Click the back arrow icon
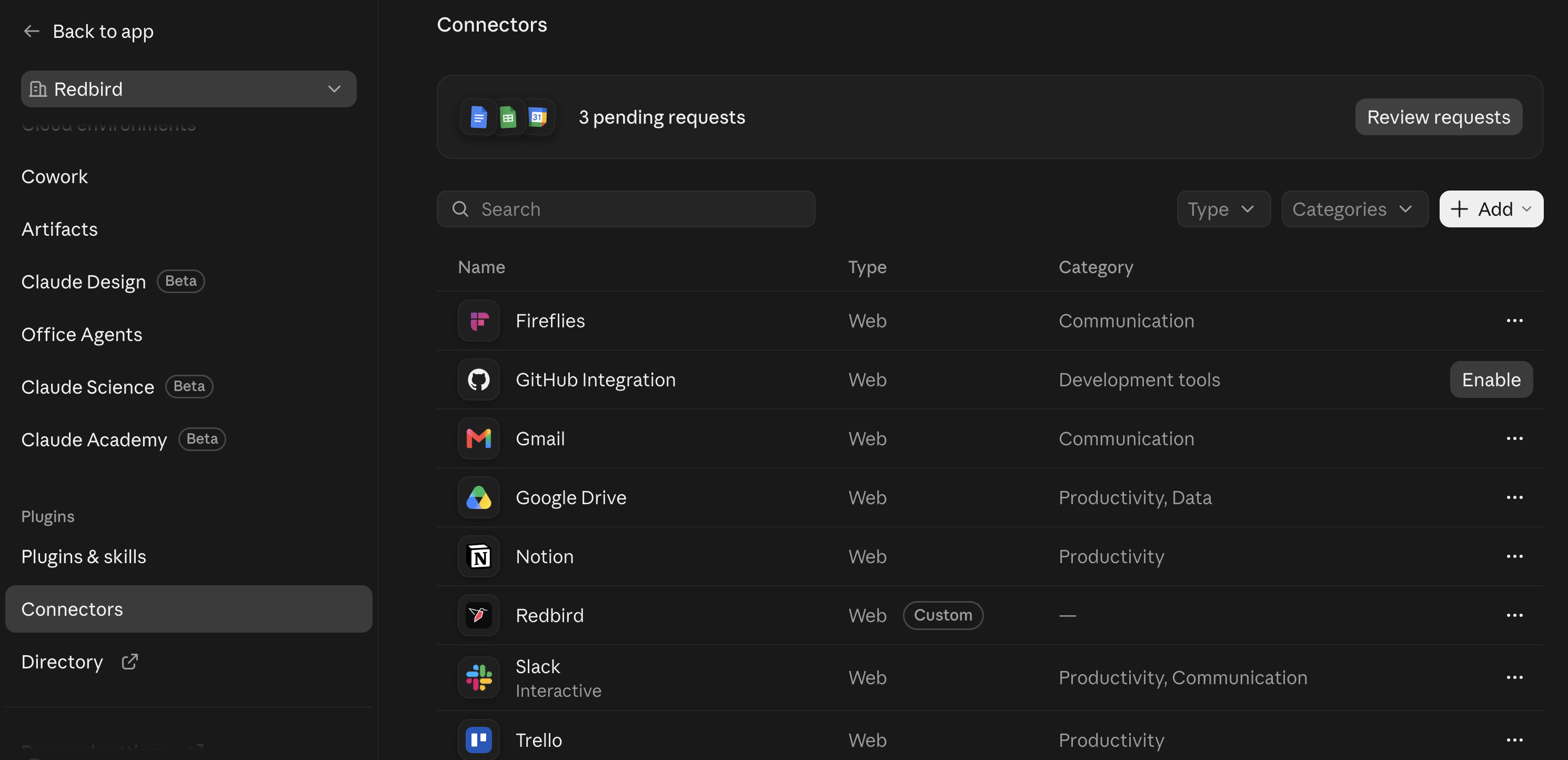Viewport: 1568px width, 760px height. pyautogui.click(x=31, y=31)
